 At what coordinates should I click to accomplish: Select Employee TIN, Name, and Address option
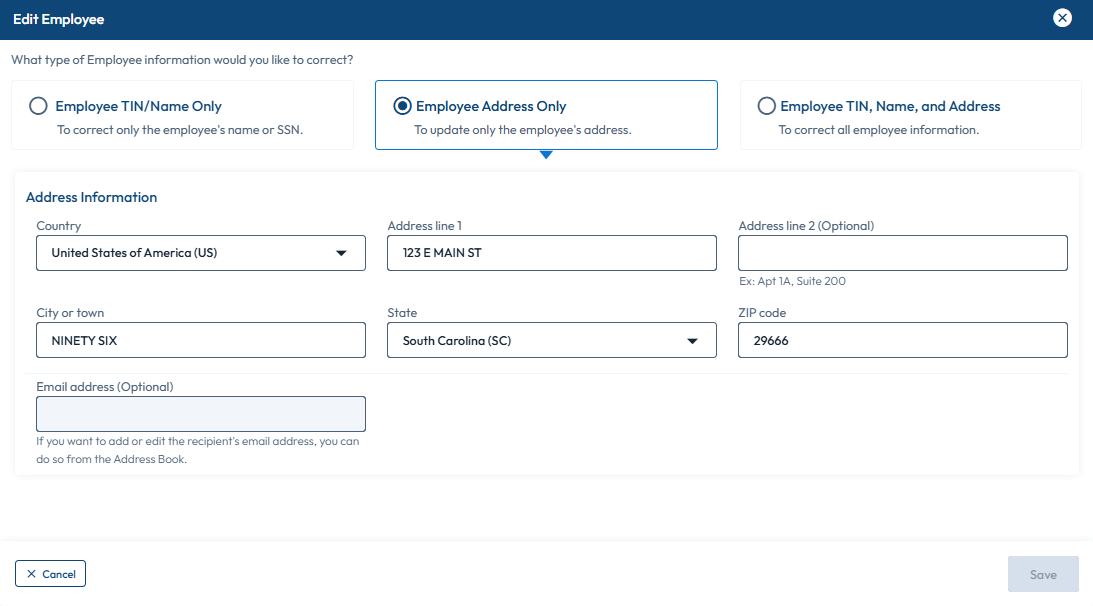(x=766, y=105)
